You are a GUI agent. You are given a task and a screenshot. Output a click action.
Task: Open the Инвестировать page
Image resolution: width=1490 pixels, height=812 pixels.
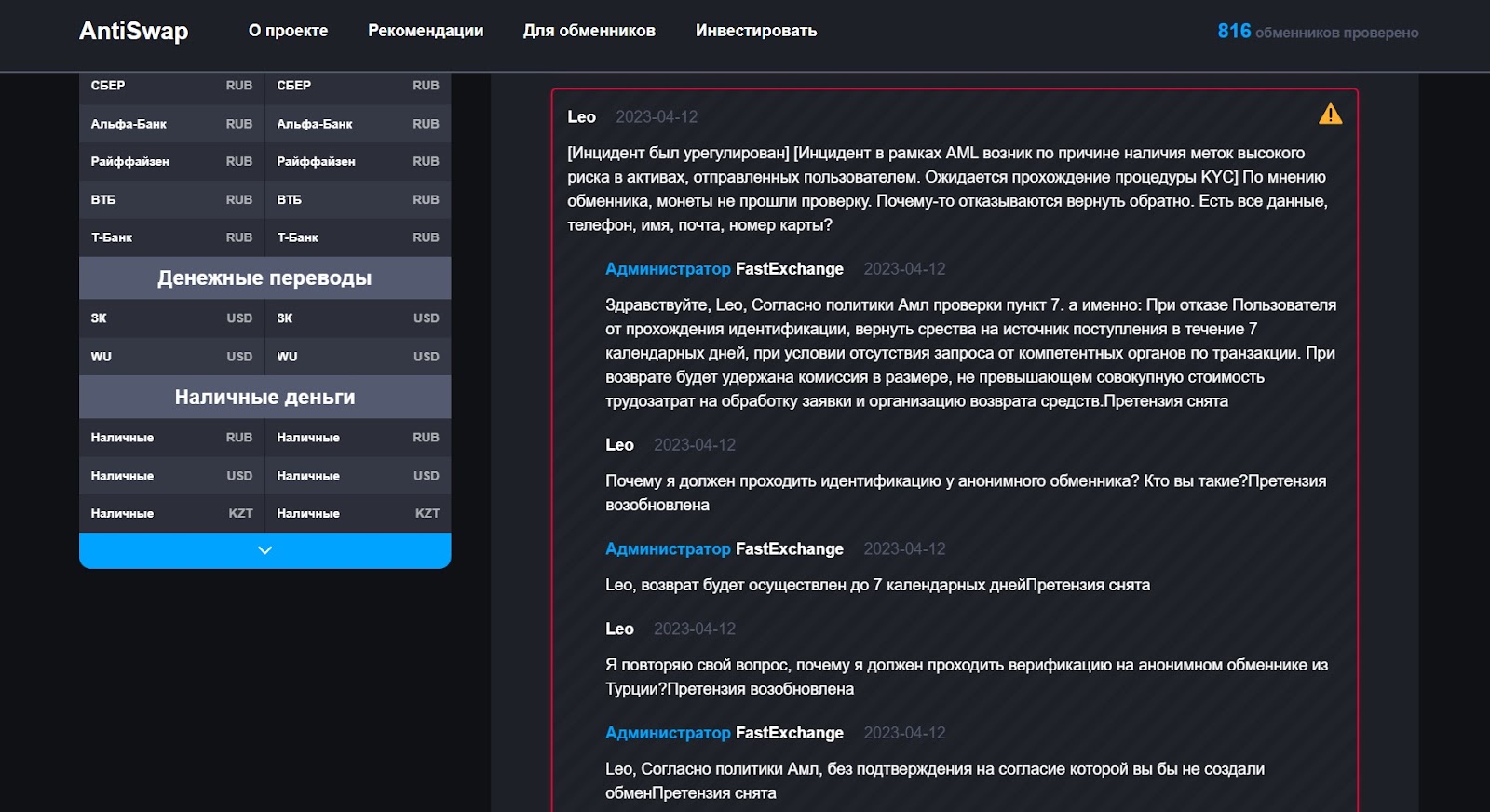(756, 31)
